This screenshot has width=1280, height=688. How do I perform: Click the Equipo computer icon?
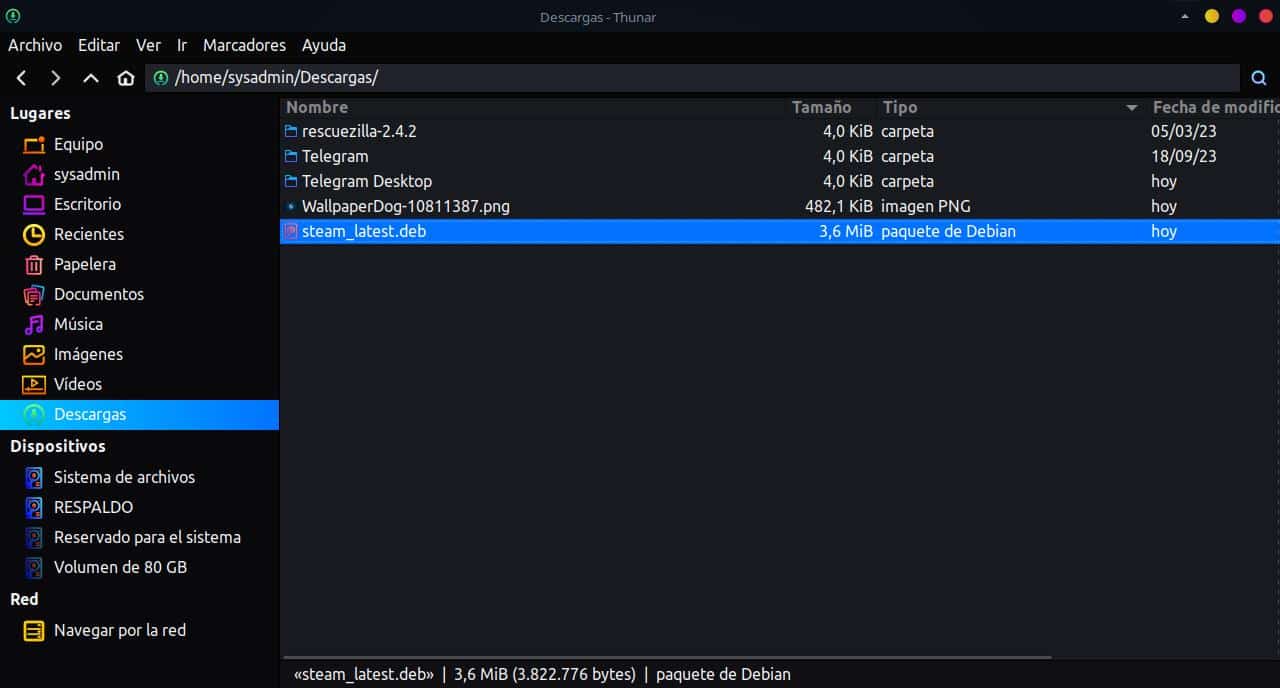point(34,144)
